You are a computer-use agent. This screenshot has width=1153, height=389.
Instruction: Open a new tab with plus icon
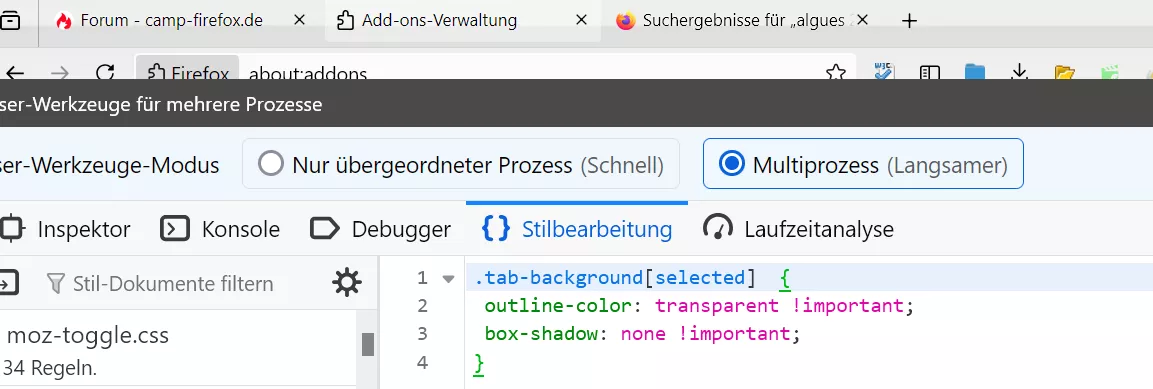[910, 21]
